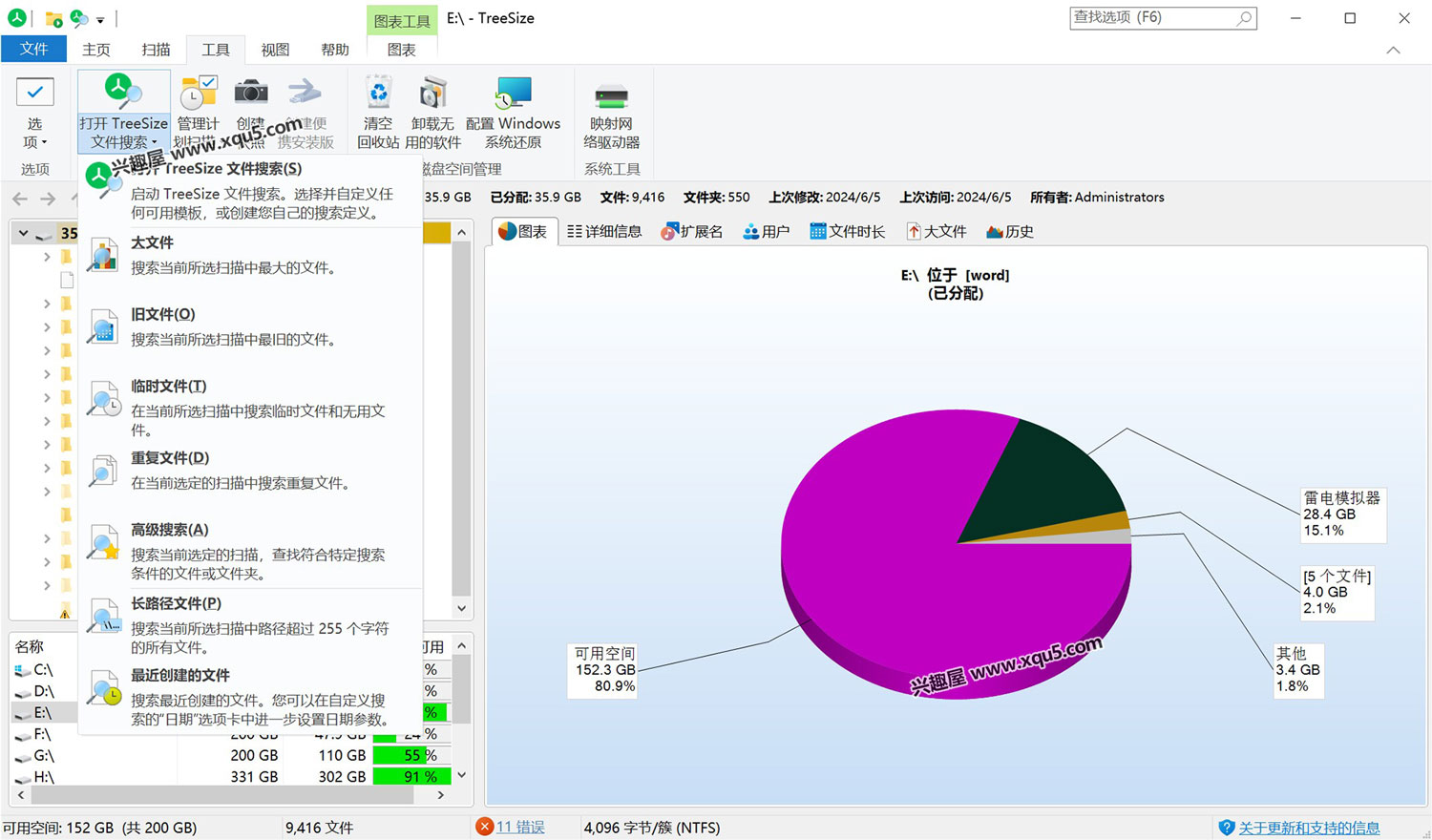Click the 名称 column header
The image size is (1432, 840).
(30, 646)
